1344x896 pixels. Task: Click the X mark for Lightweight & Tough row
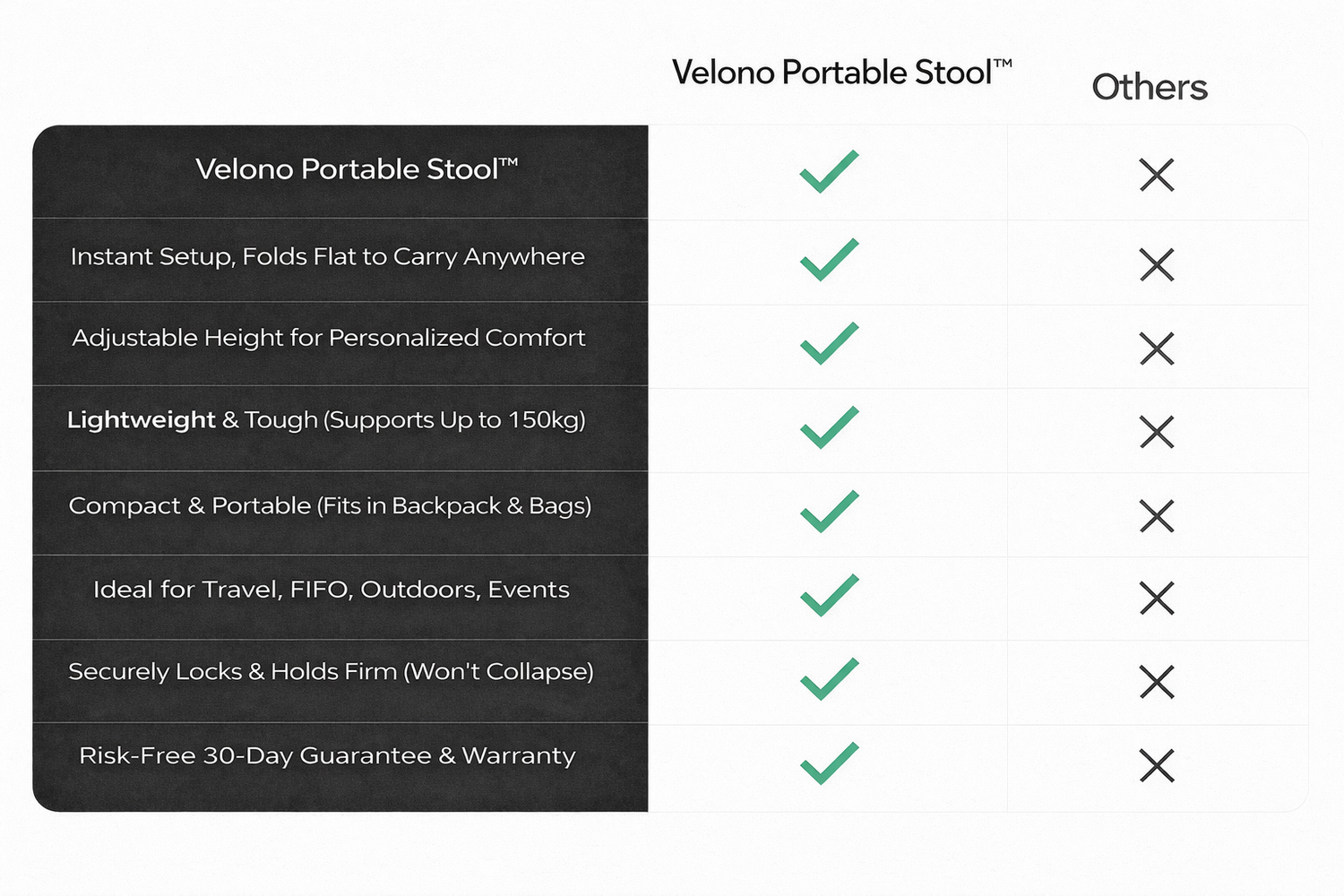click(x=1157, y=432)
